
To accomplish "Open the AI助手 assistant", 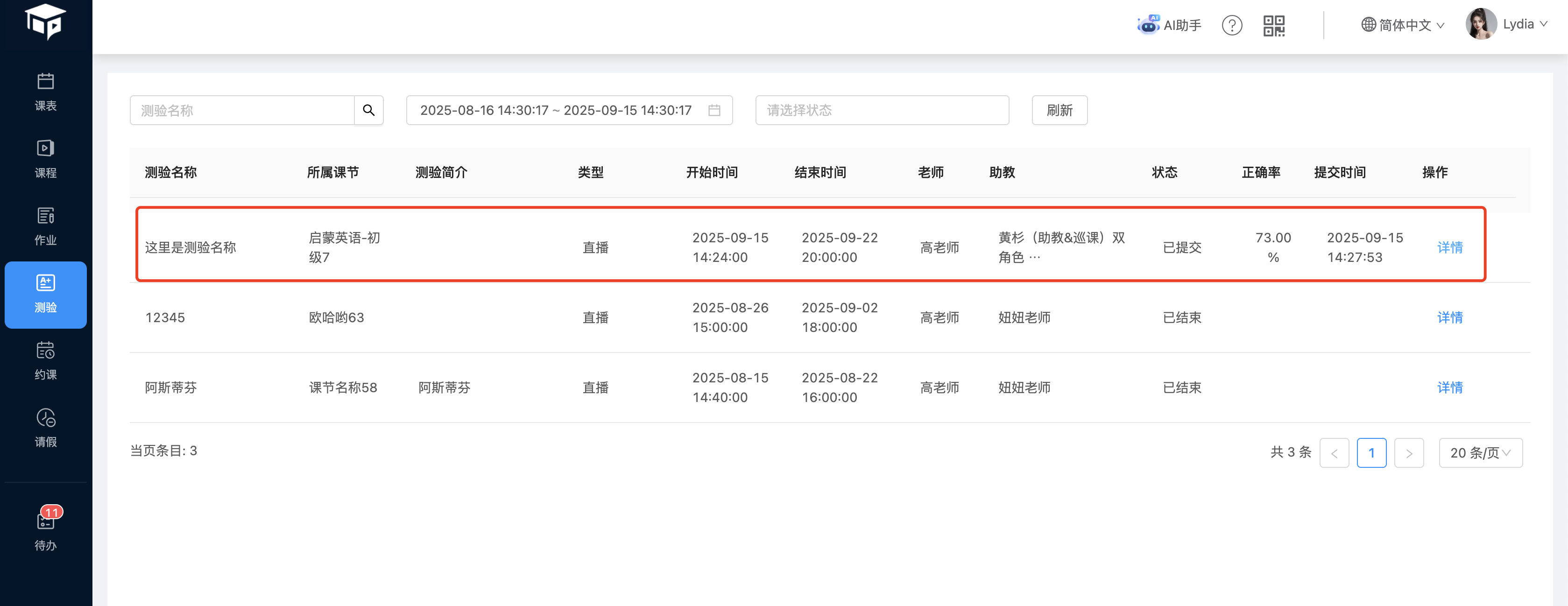I will pos(1169,26).
